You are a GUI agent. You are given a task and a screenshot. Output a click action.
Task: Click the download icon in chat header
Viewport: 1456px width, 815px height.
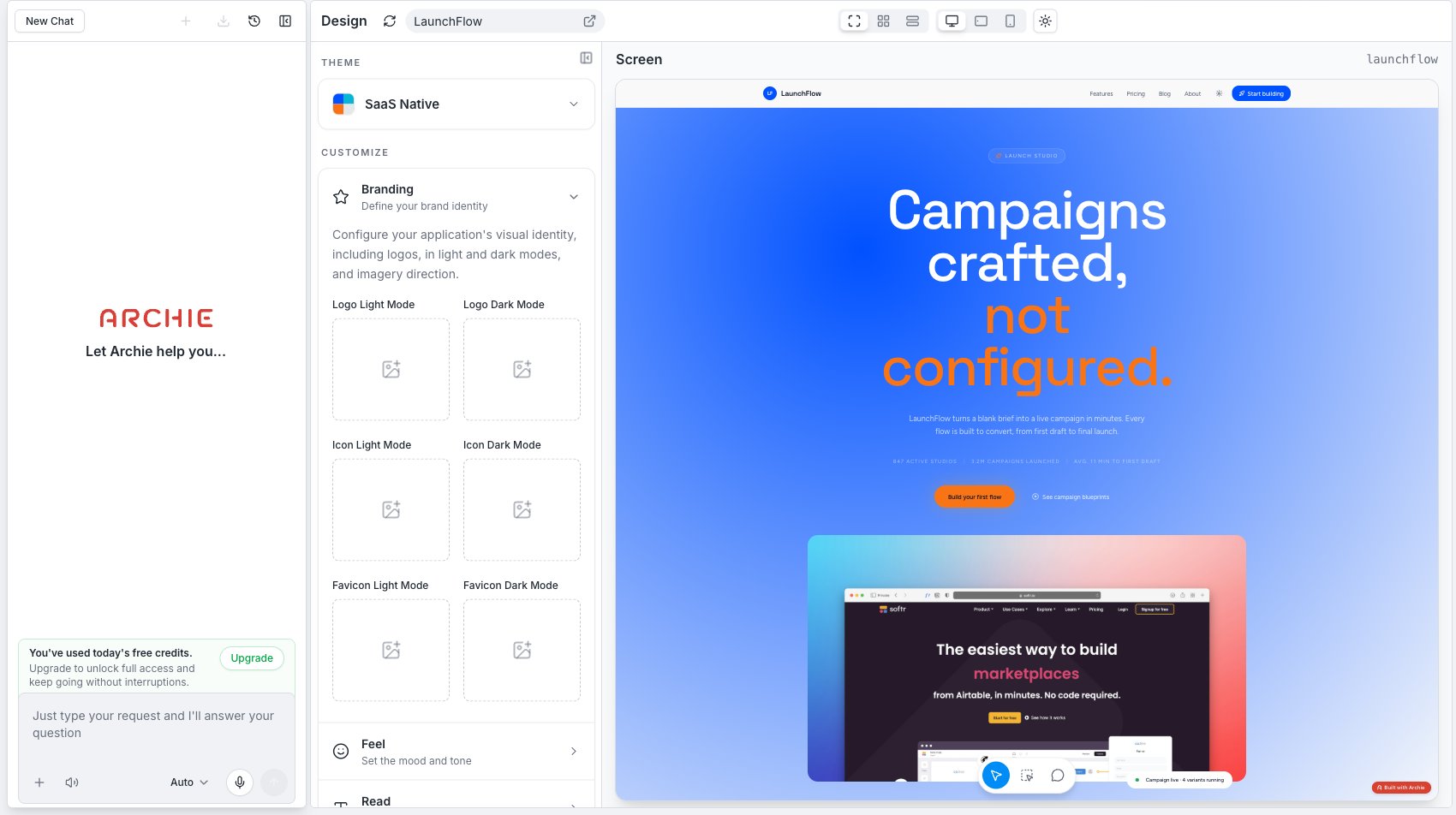(x=223, y=21)
